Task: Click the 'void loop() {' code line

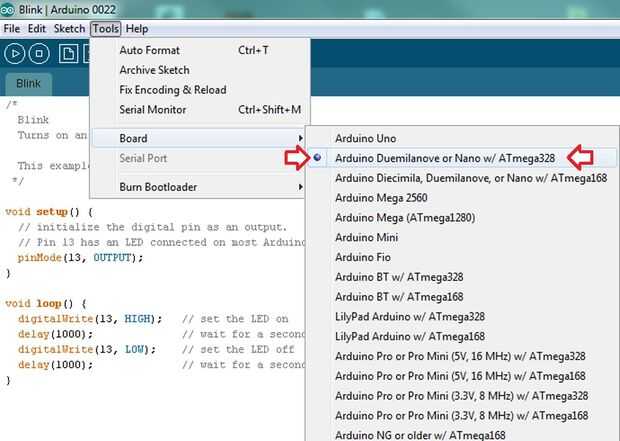Action: pyautogui.click(x=46, y=304)
